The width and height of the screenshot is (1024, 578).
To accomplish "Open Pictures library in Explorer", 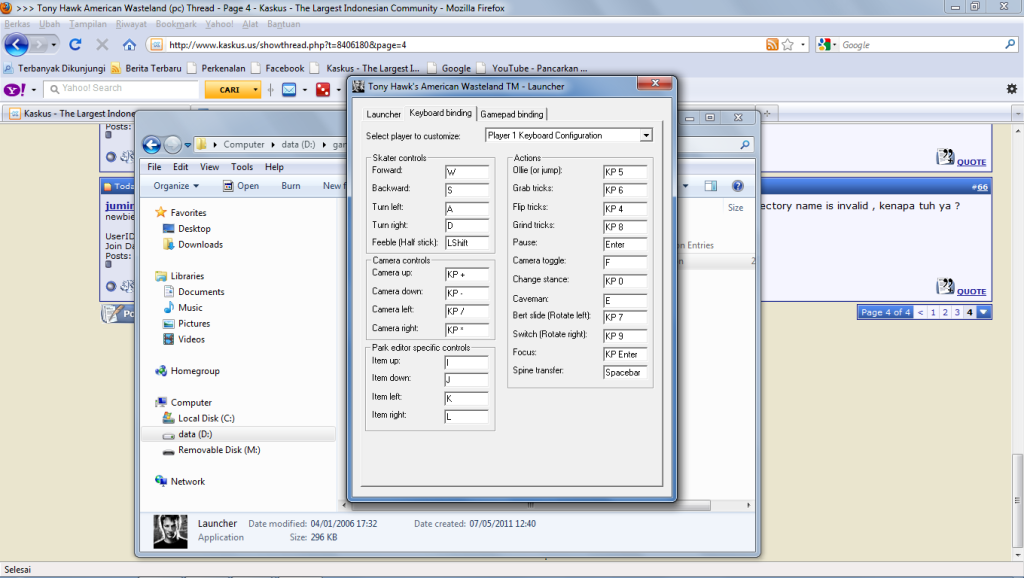I will [x=194, y=323].
